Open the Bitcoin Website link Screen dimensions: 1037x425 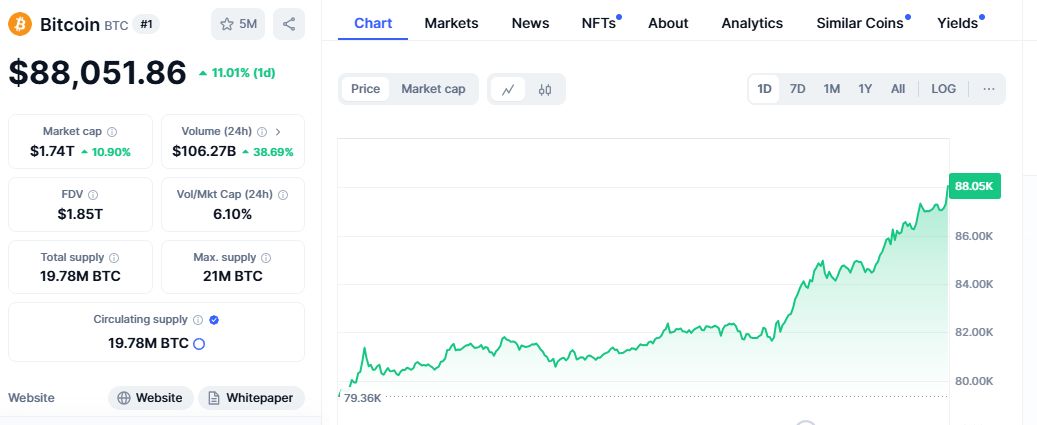[150, 398]
